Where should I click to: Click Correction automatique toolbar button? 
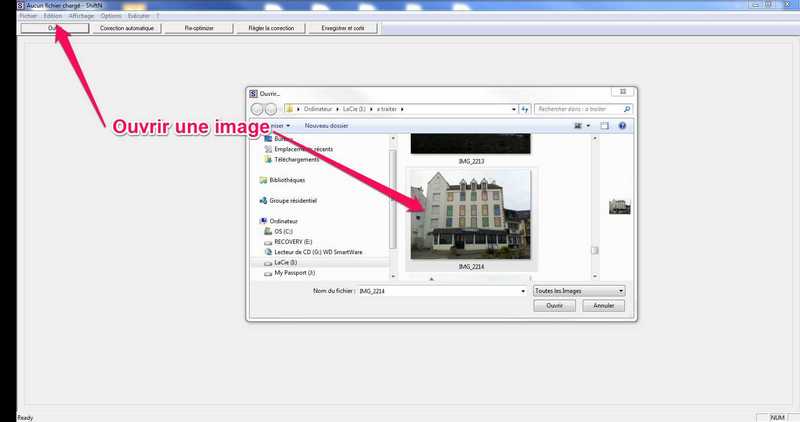[x=127, y=28]
